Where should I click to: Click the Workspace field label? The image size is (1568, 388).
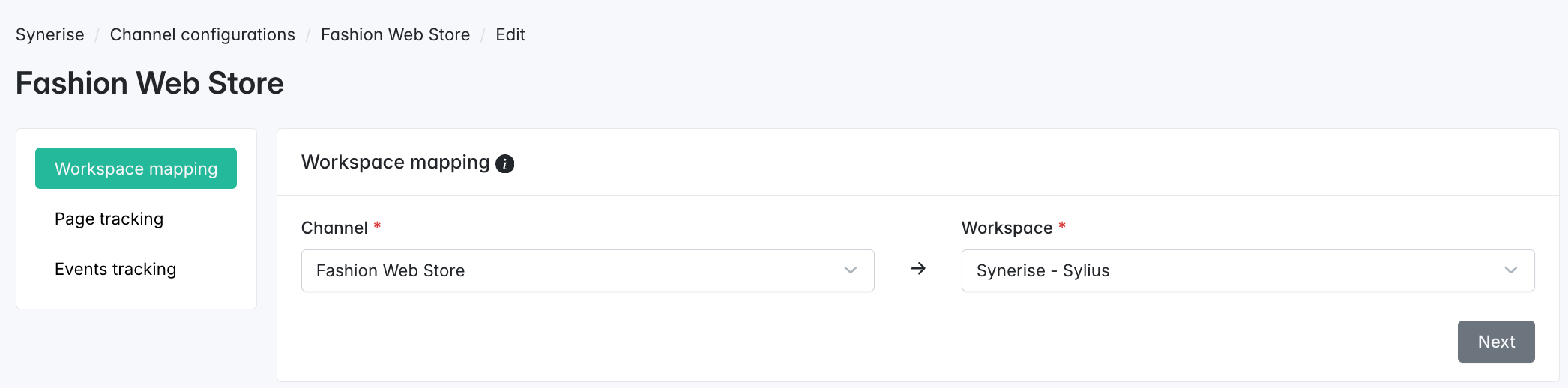pyautogui.click(x=1007, y=228)
